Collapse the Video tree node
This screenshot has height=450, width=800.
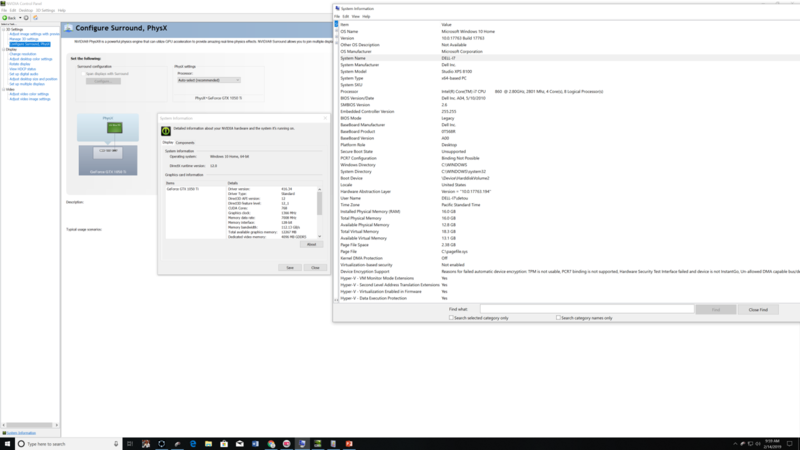pyautogui.click(x=4, y=89)
